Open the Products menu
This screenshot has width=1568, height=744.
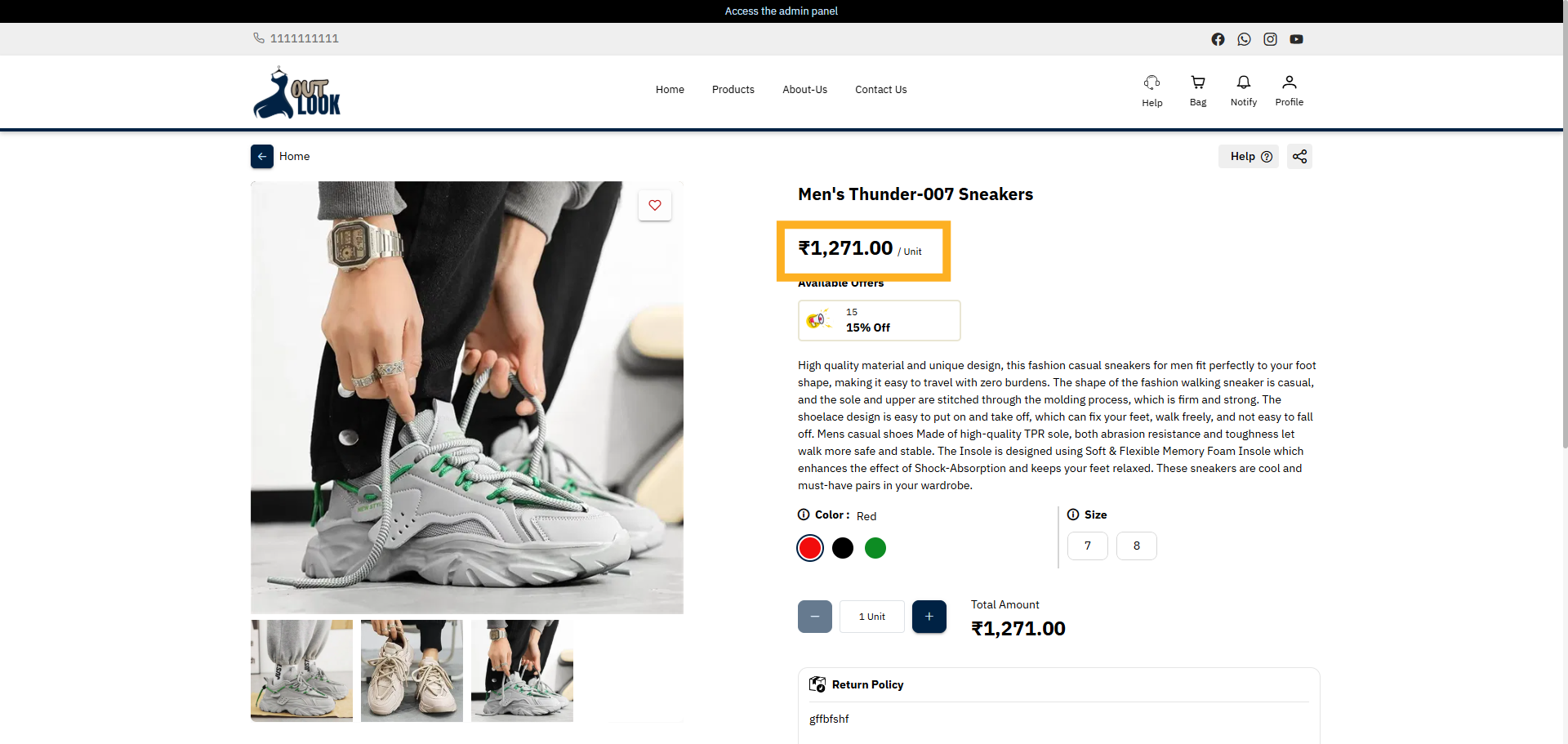[x=733, y=90]
